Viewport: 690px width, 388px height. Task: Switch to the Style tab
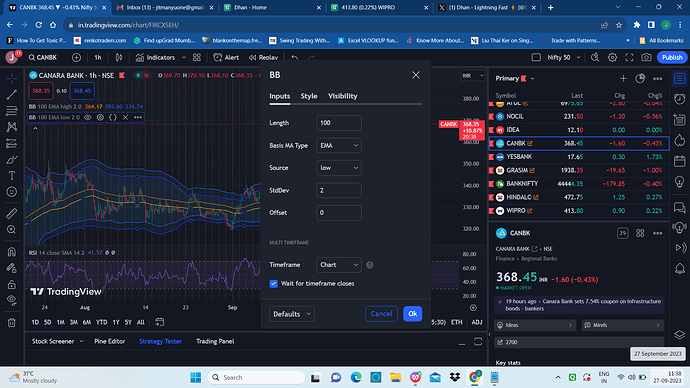309,96
